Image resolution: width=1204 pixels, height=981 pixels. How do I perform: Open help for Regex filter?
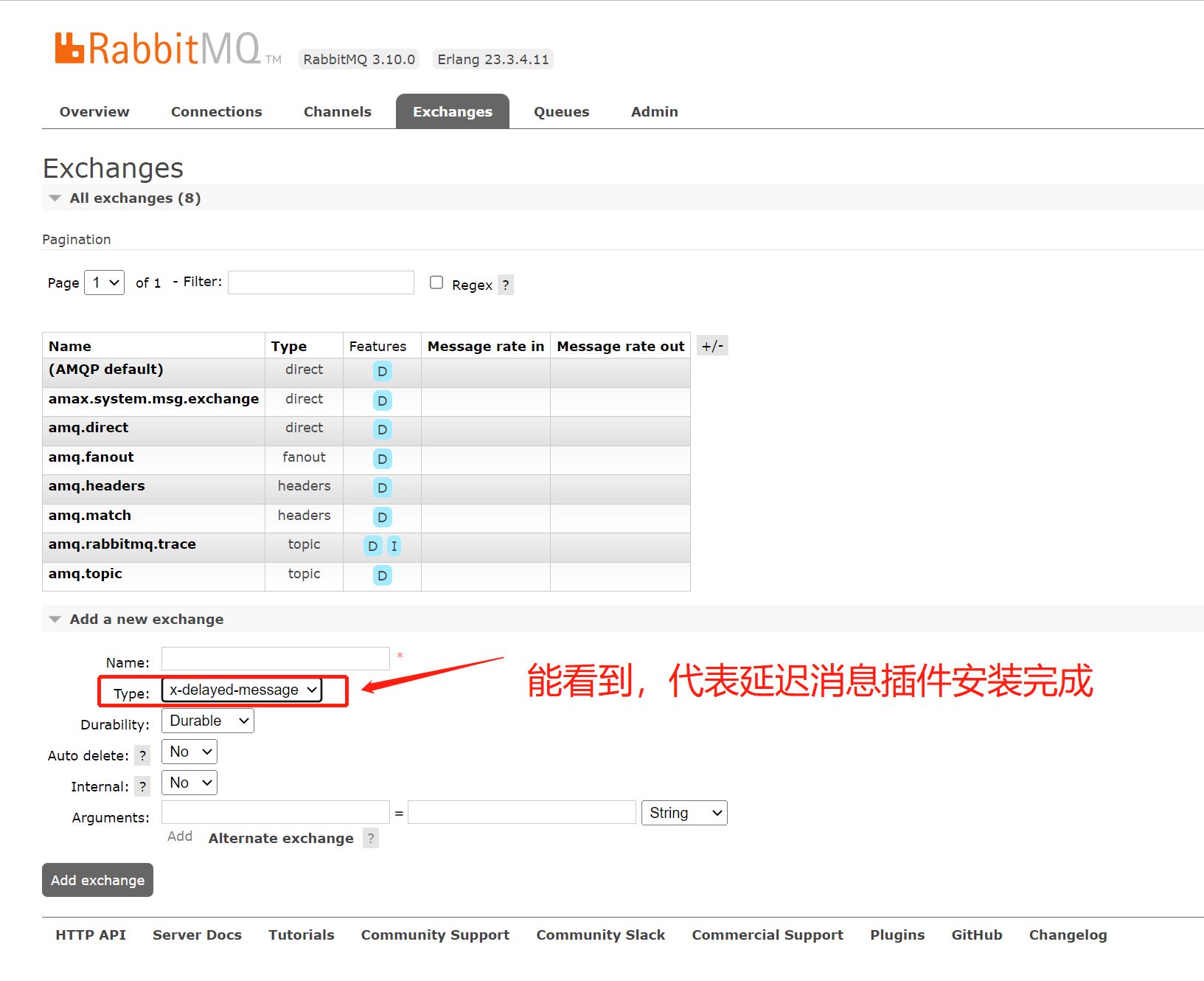(x=506, y=285)
